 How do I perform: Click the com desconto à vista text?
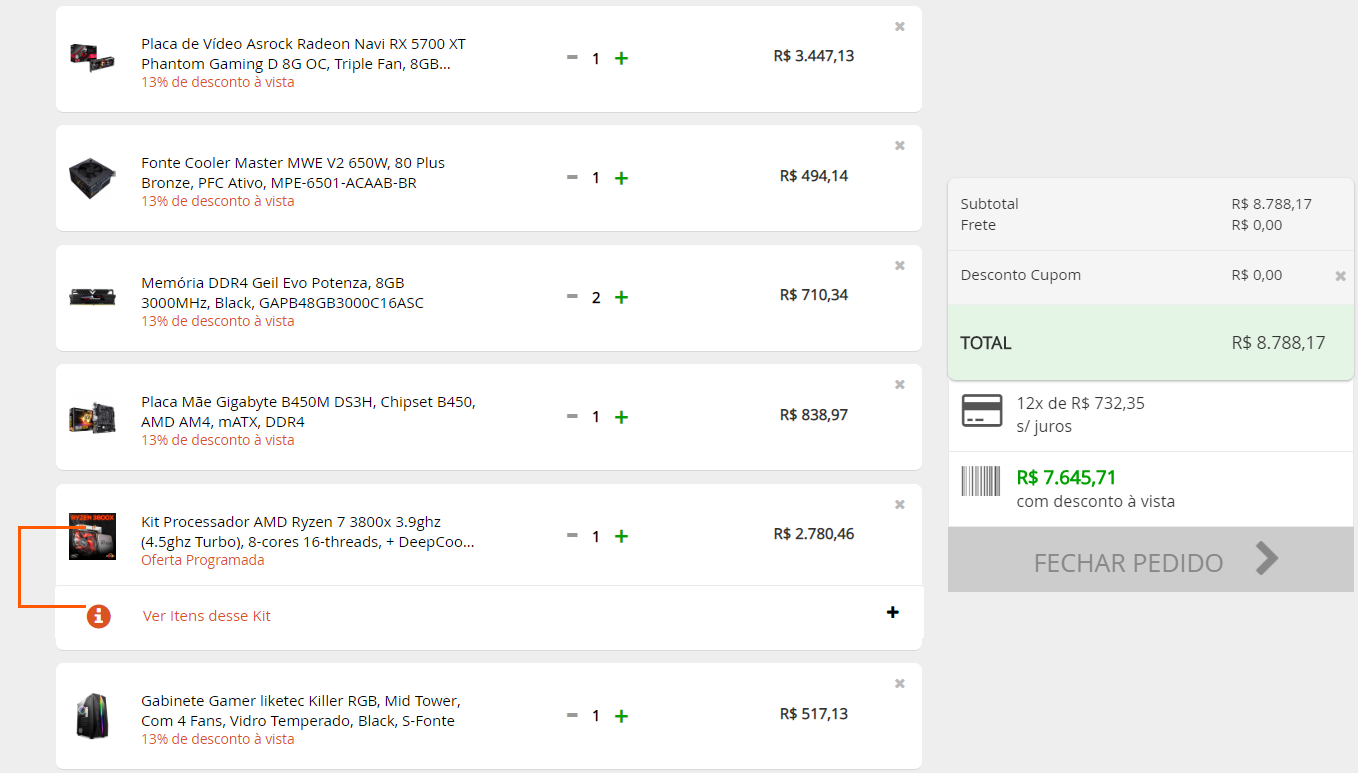[1096, 501]
